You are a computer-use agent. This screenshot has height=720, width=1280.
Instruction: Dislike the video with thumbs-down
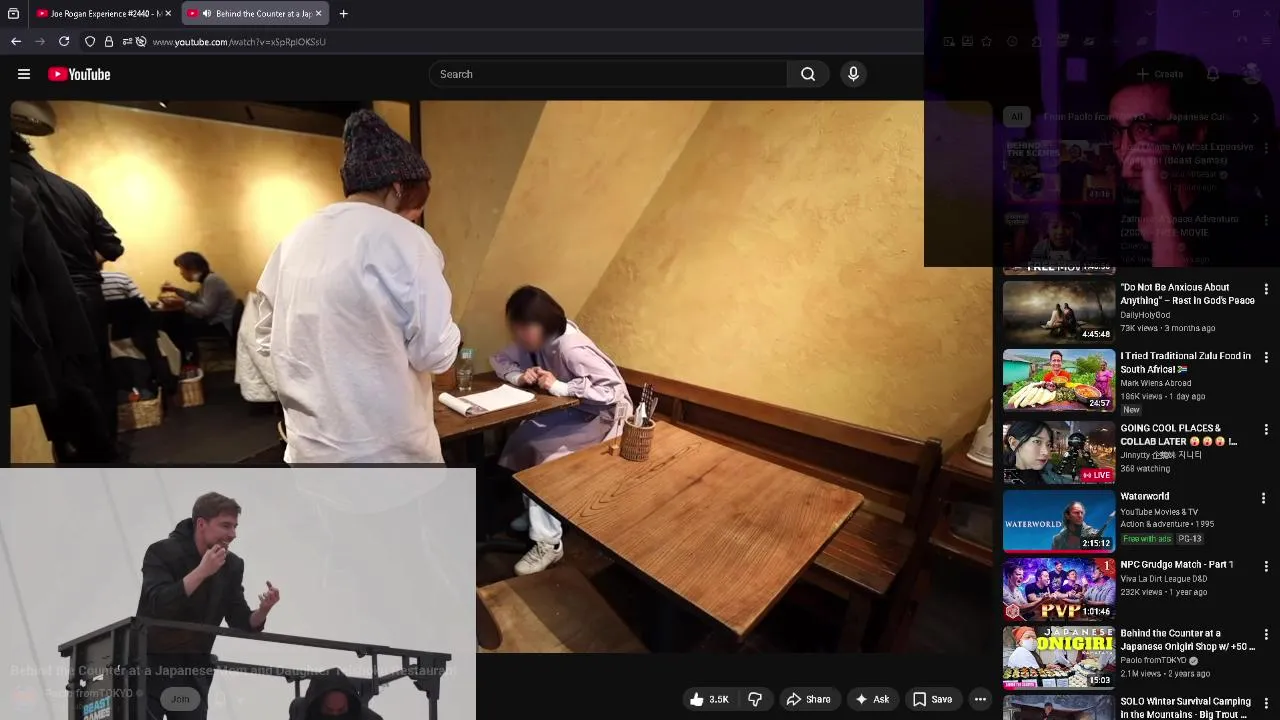click(x=756, y=699)
